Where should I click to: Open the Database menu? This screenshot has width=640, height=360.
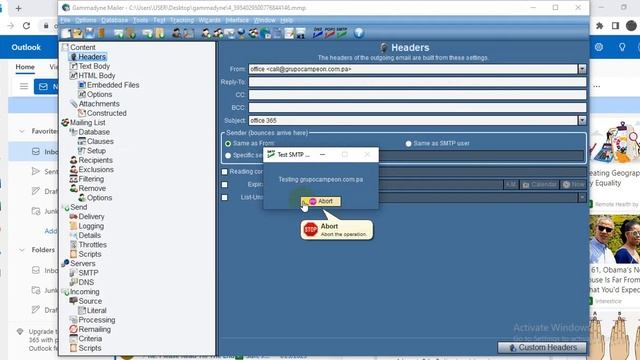[x=114, y=20]
